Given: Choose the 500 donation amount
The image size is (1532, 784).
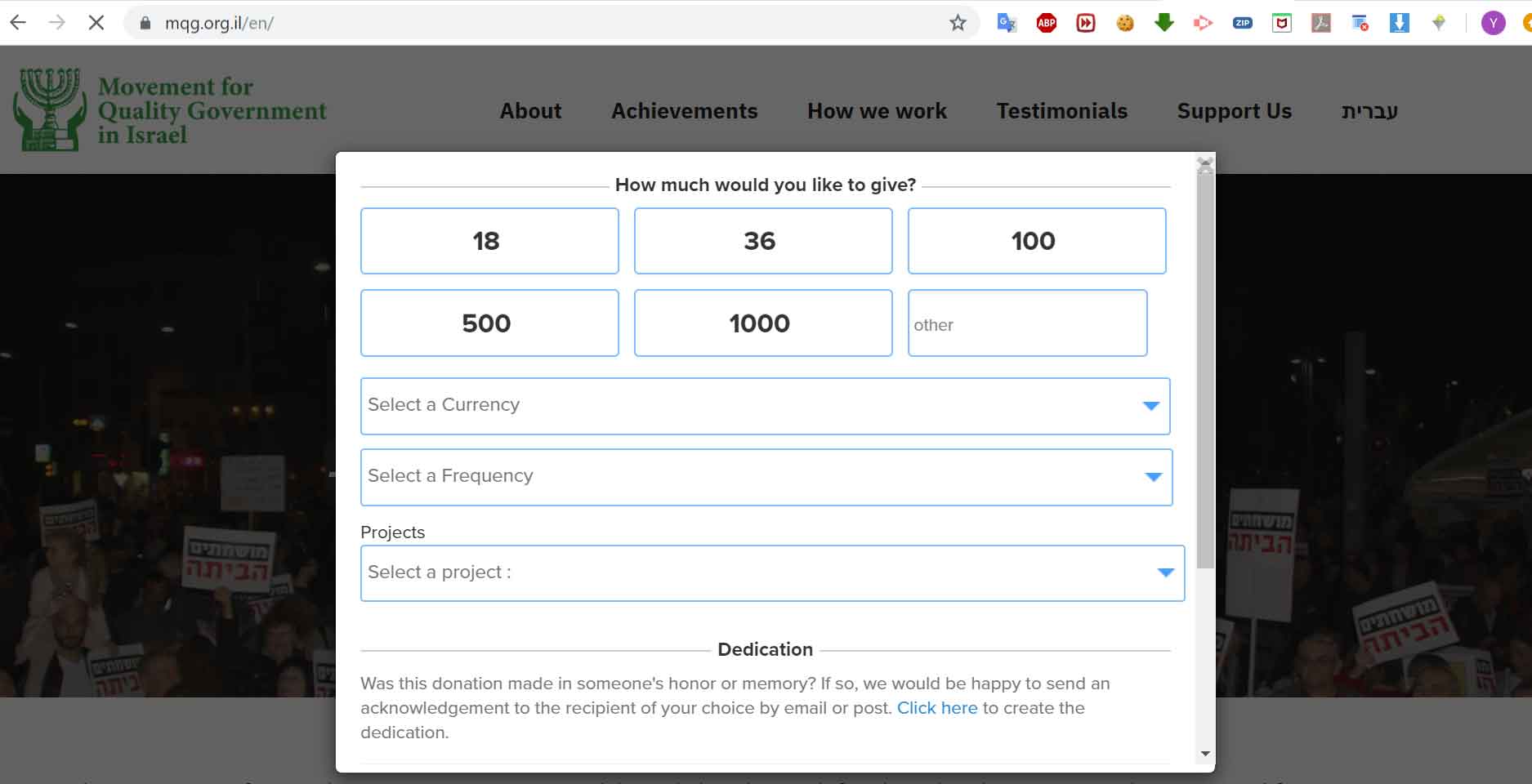Looking at the screenshot, I should coord(489,323).
